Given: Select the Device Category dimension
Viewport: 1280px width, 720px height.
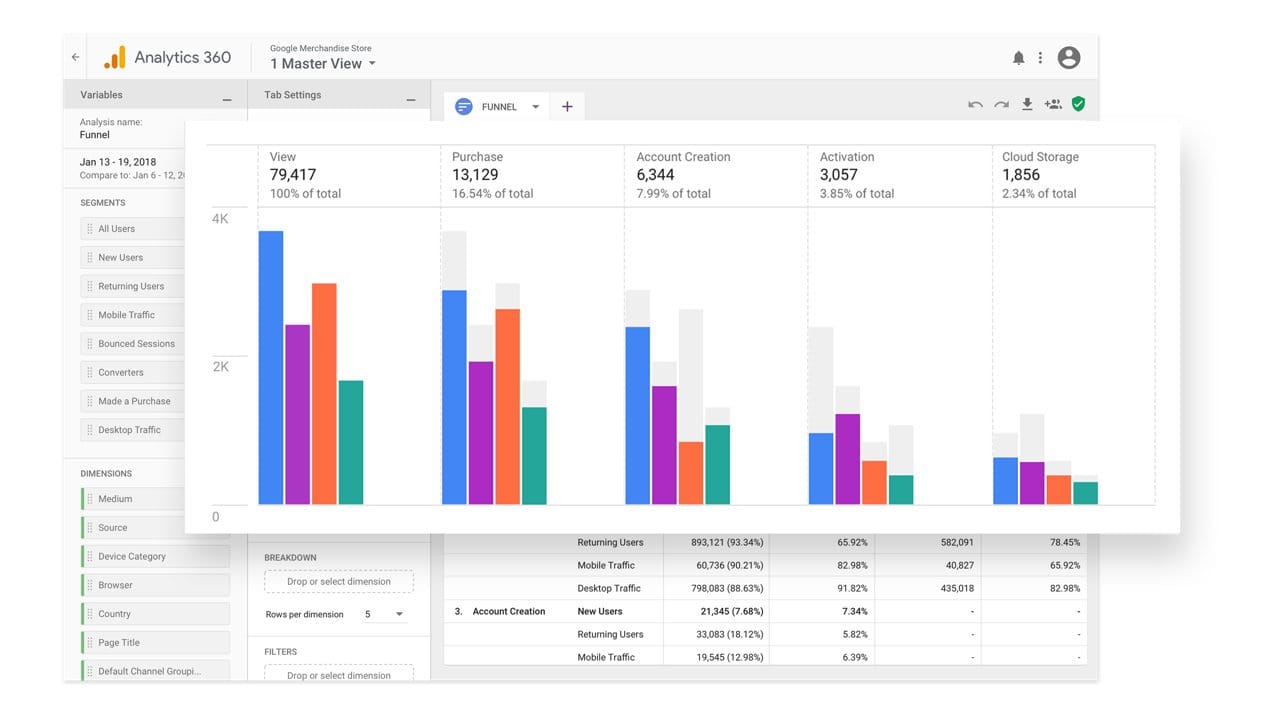Looking at the screenshot, I should coord(155,556).
